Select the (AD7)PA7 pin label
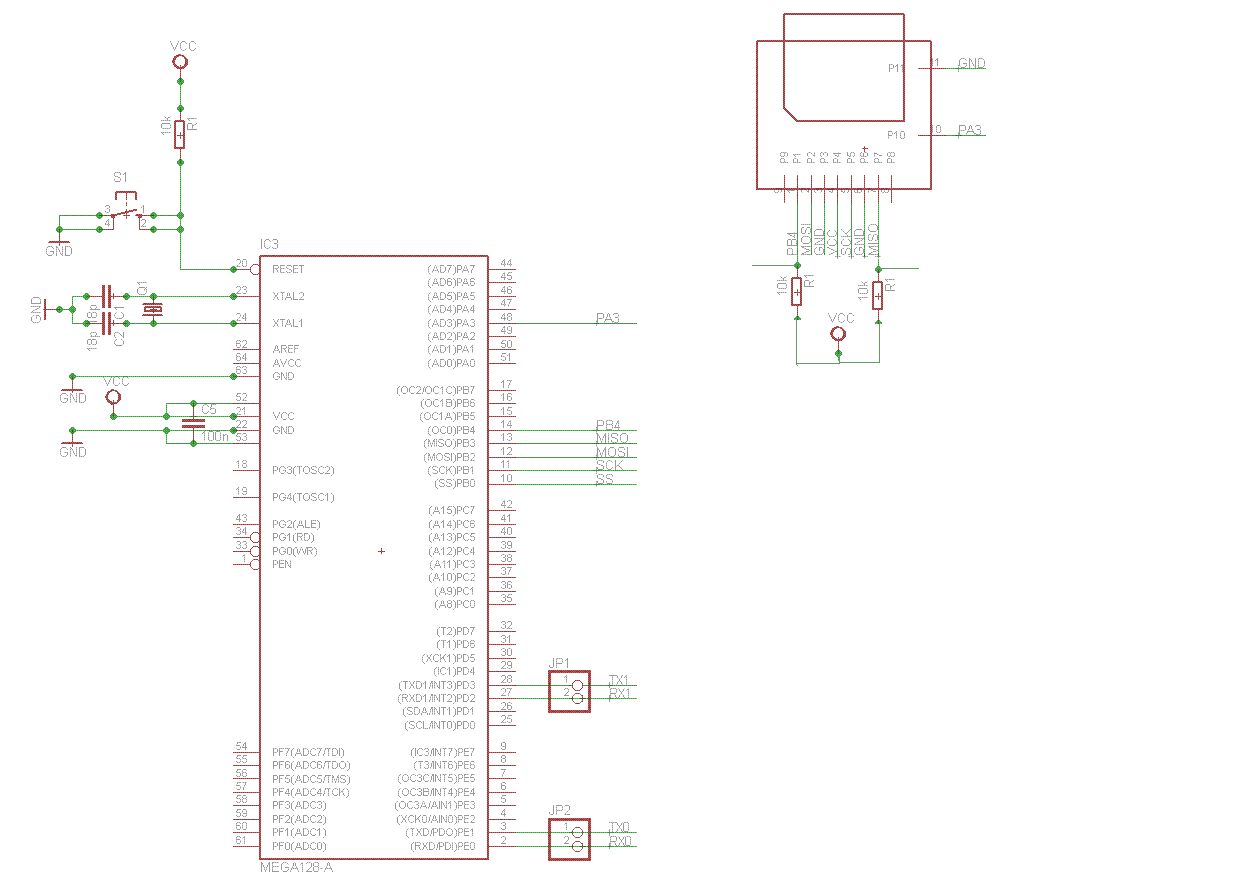Image resolution: width=1236 pixels, height=884 pixels. pos(450,270)
